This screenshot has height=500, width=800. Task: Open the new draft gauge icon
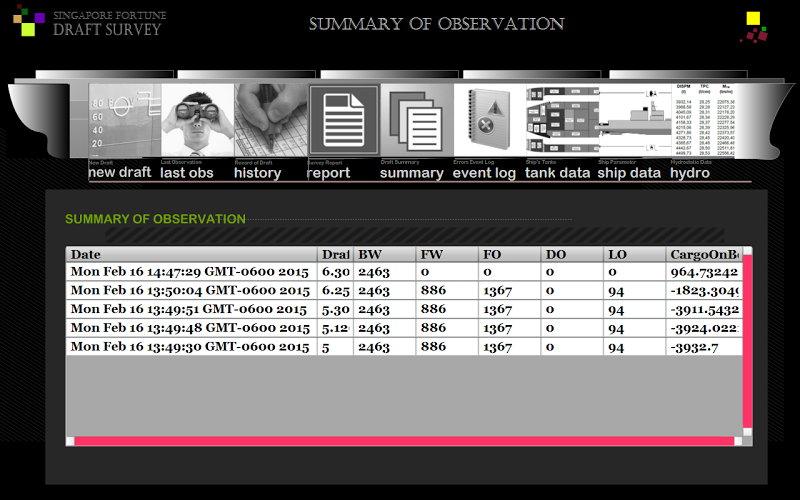(x=125, y=120)
